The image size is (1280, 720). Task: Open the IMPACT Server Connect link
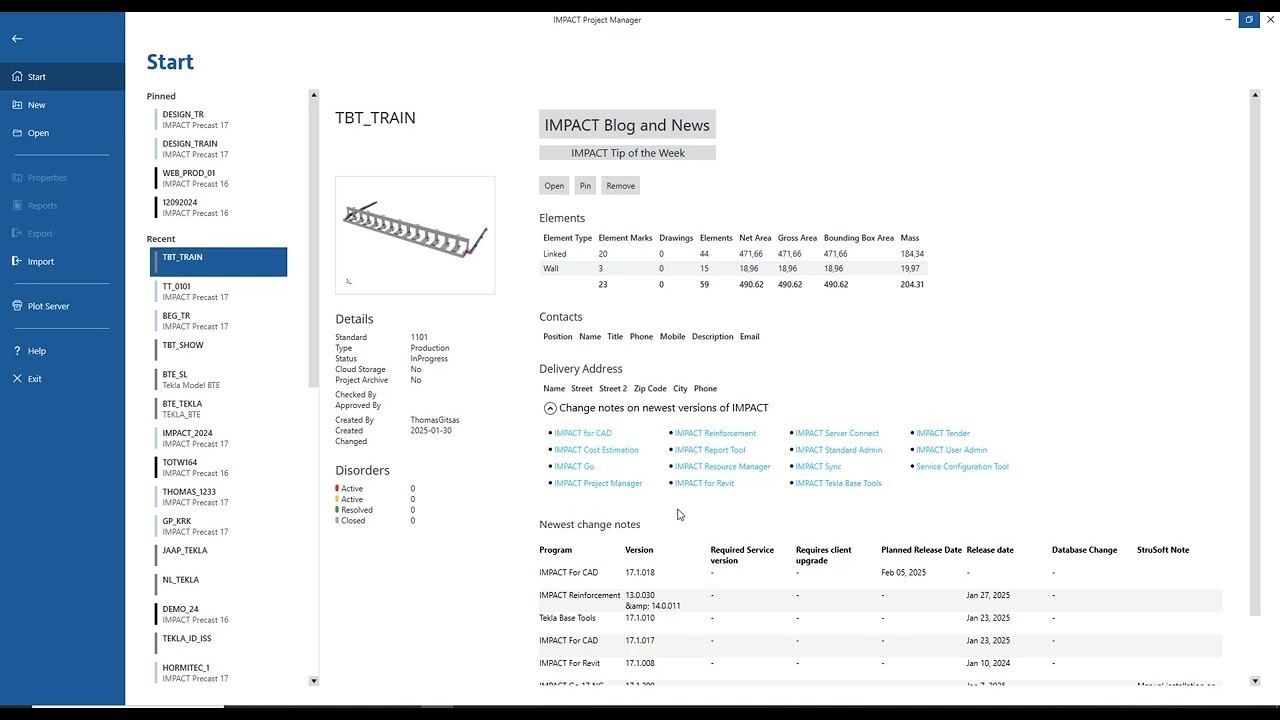click(837, 433)
